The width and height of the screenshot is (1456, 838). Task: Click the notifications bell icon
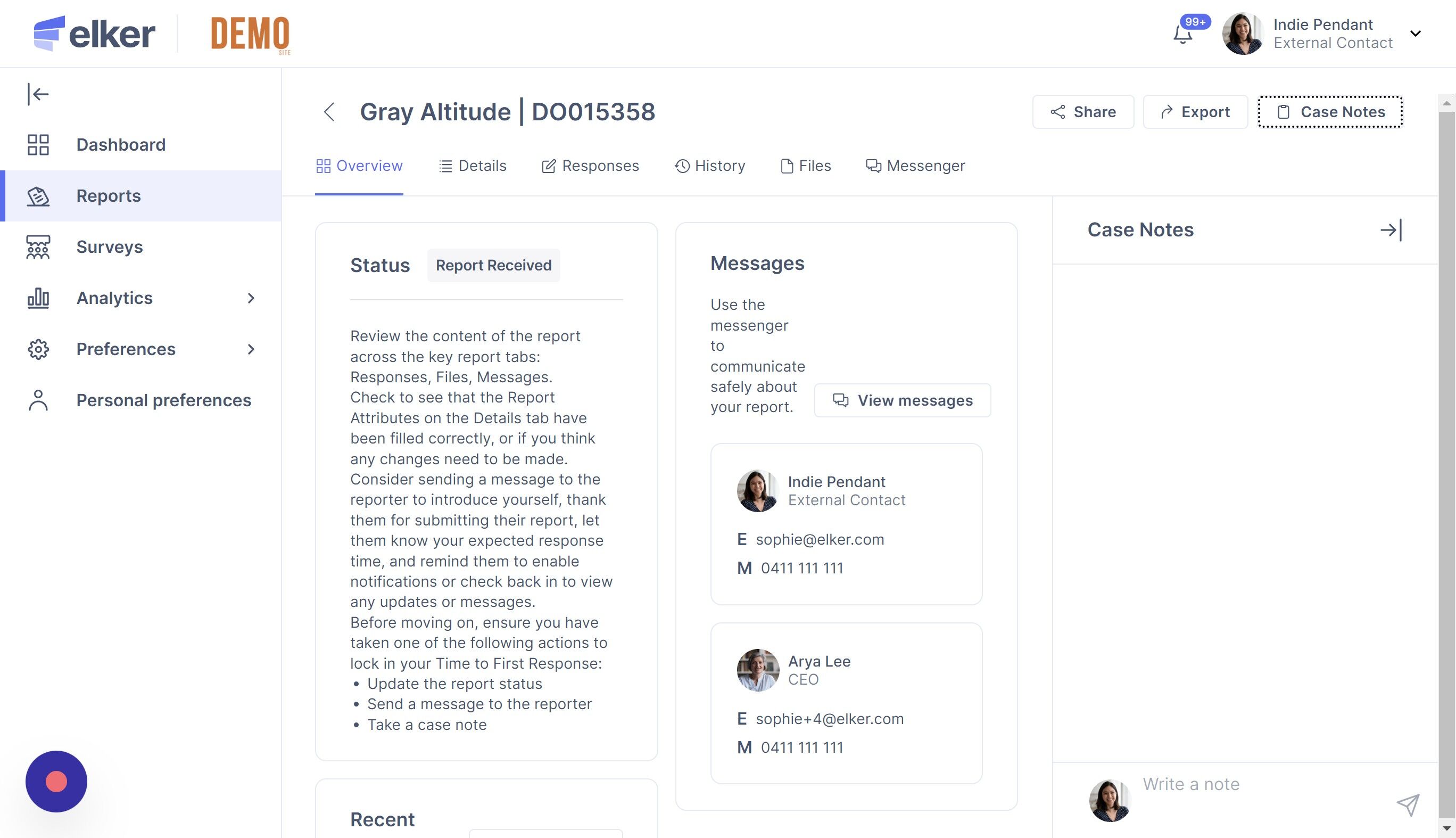point(1183,35)
